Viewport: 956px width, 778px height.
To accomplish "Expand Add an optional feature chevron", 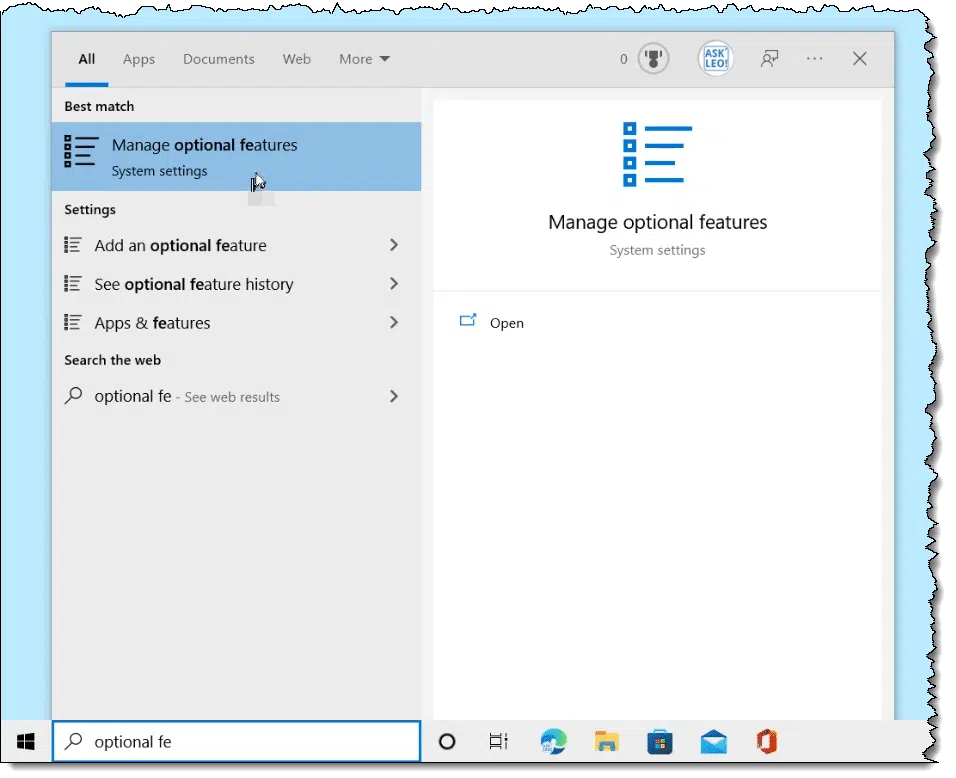I will point(394,245).
